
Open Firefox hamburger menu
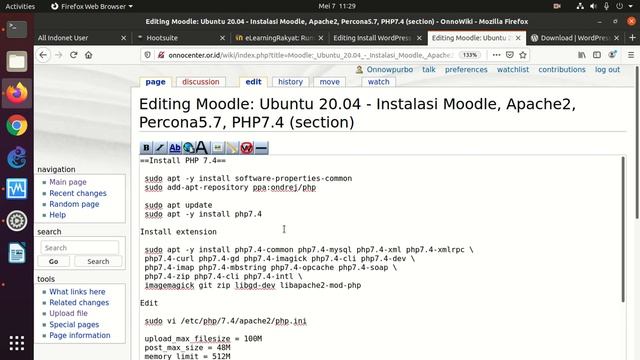point(631,55)
